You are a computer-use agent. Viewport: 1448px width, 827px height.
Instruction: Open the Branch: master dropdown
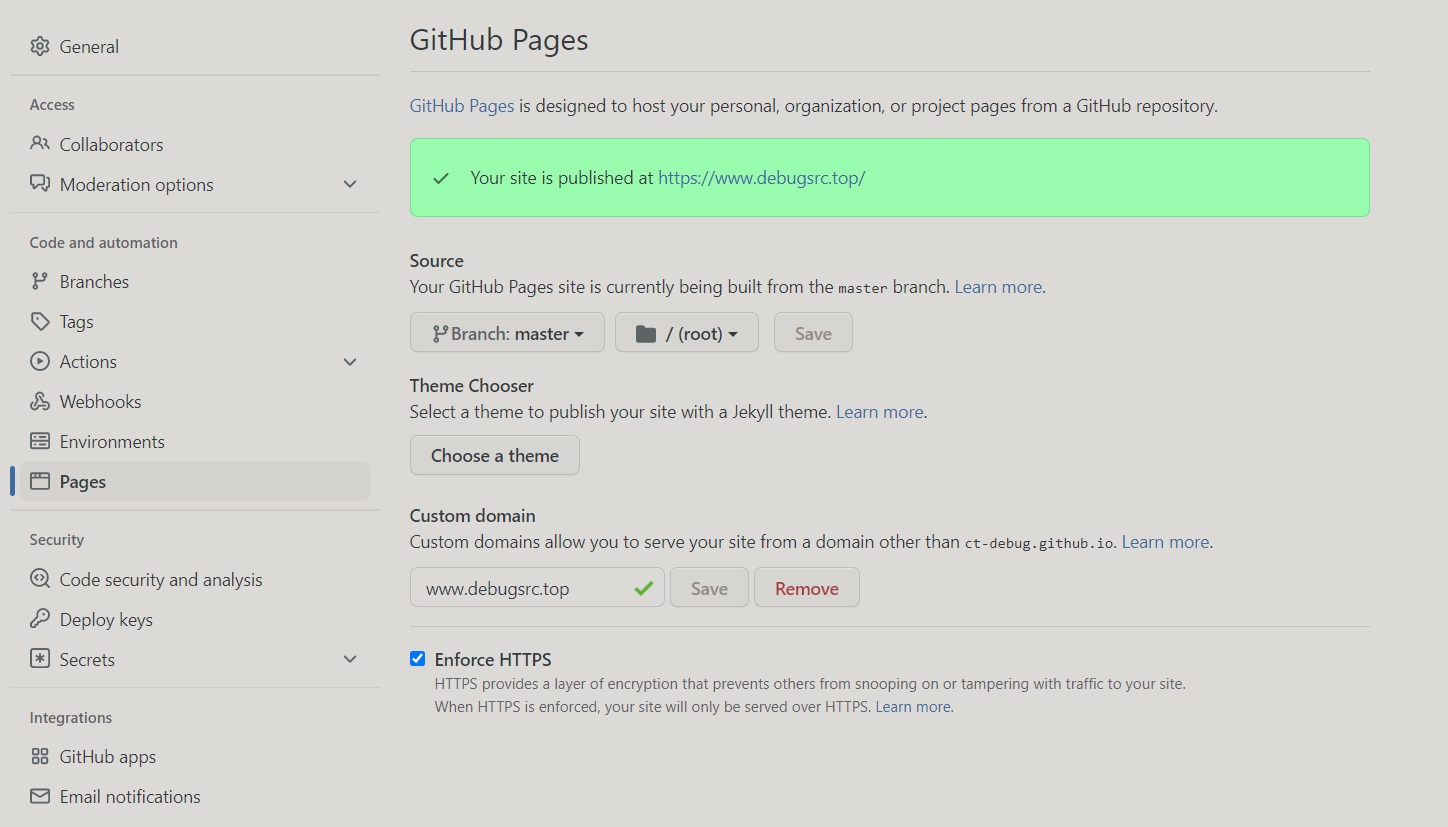point(507,333)
